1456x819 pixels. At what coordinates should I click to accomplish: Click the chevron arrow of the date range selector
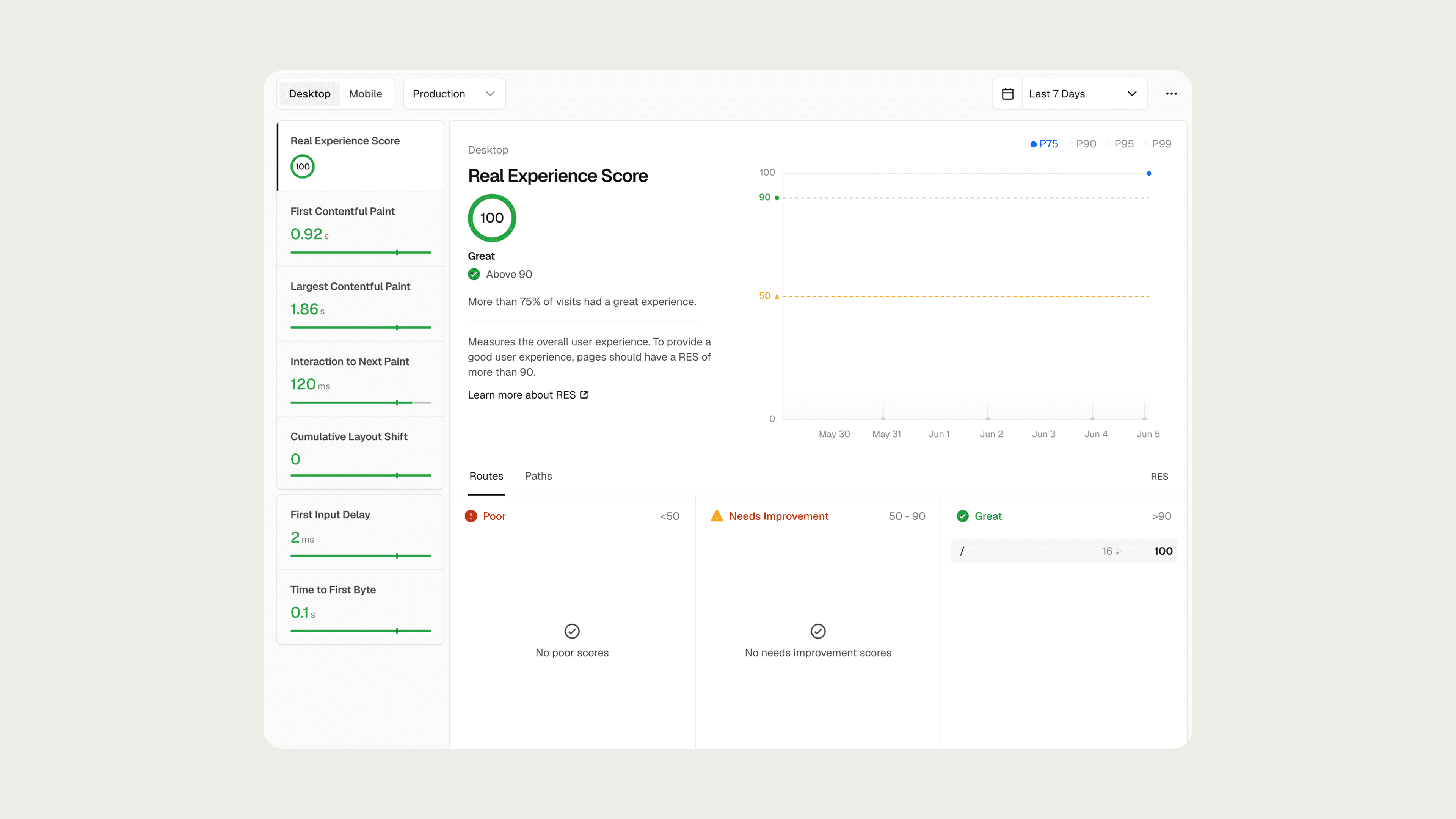tap(1132, 94)
